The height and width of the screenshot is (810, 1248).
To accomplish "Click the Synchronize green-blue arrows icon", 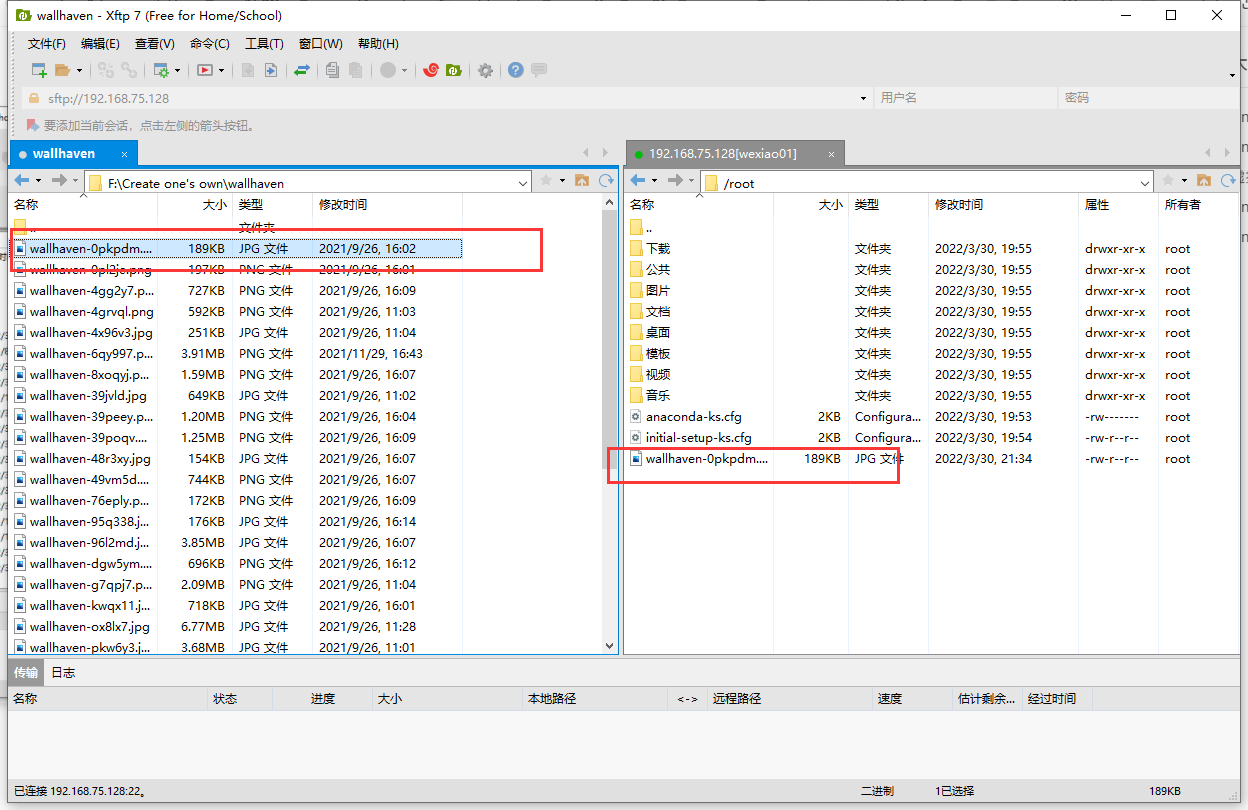I will click(x=301, y=70).
